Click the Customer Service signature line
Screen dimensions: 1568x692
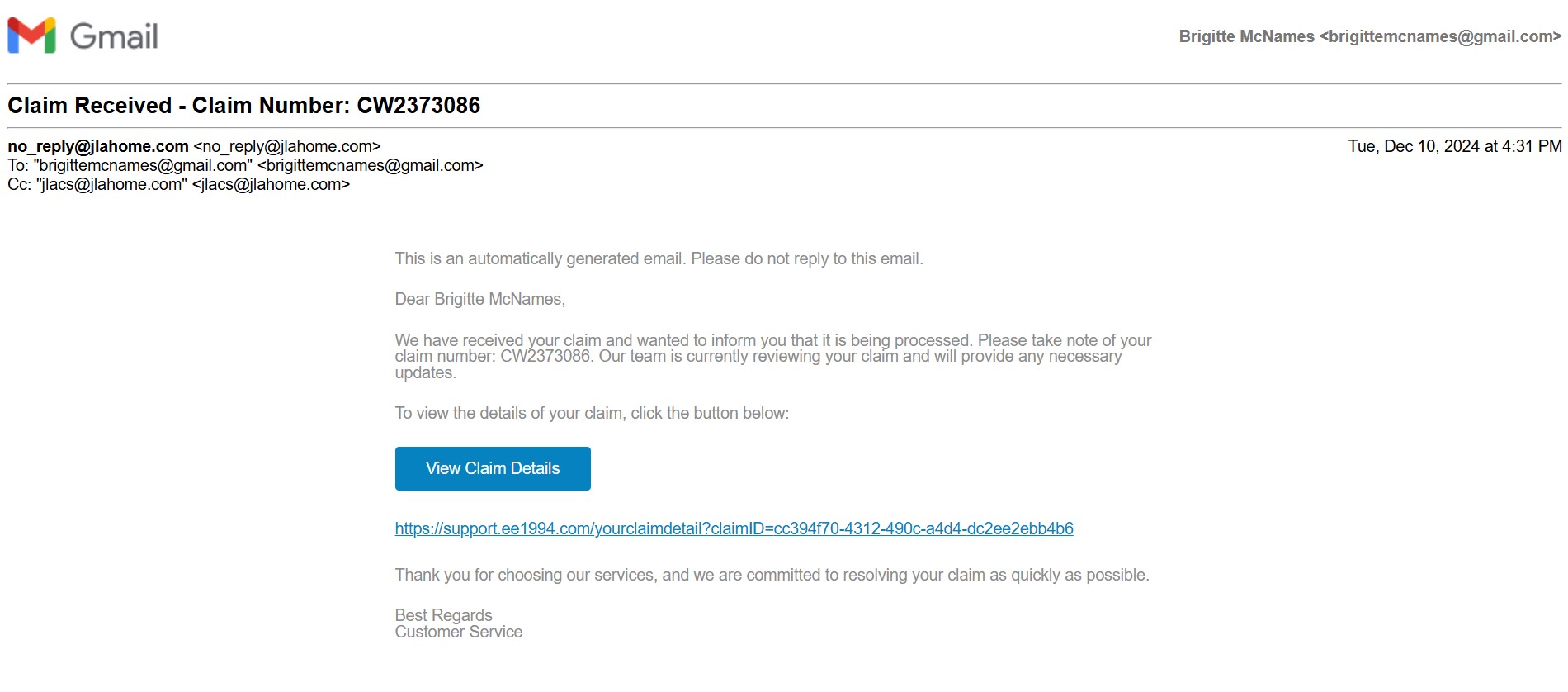pos(459,632)
